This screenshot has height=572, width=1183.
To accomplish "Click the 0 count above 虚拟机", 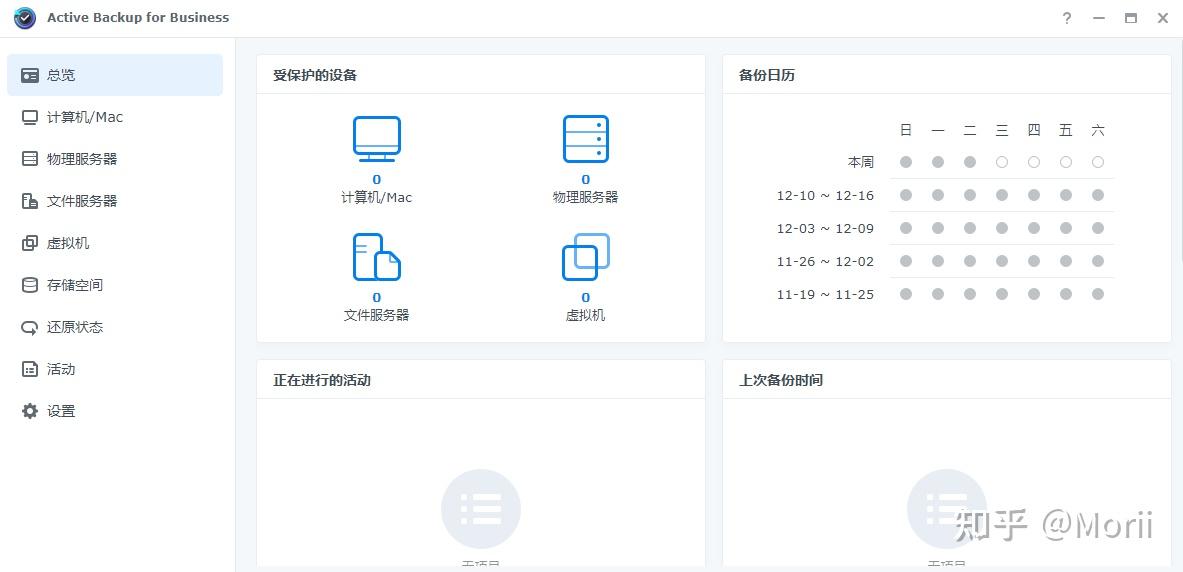I will tap(585, 297).
